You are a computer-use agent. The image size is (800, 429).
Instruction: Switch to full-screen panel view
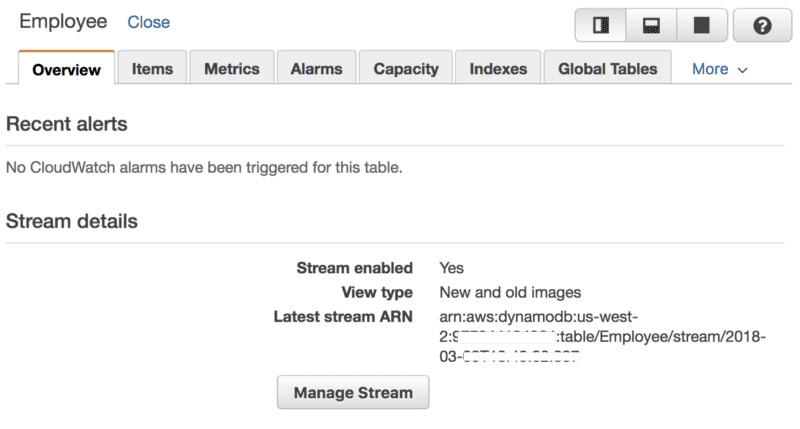(701, 26)
